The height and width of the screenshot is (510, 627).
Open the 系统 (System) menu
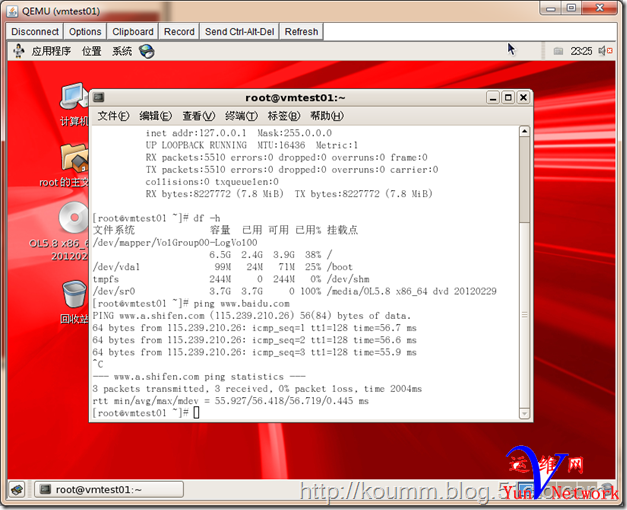tap(122, 51)
